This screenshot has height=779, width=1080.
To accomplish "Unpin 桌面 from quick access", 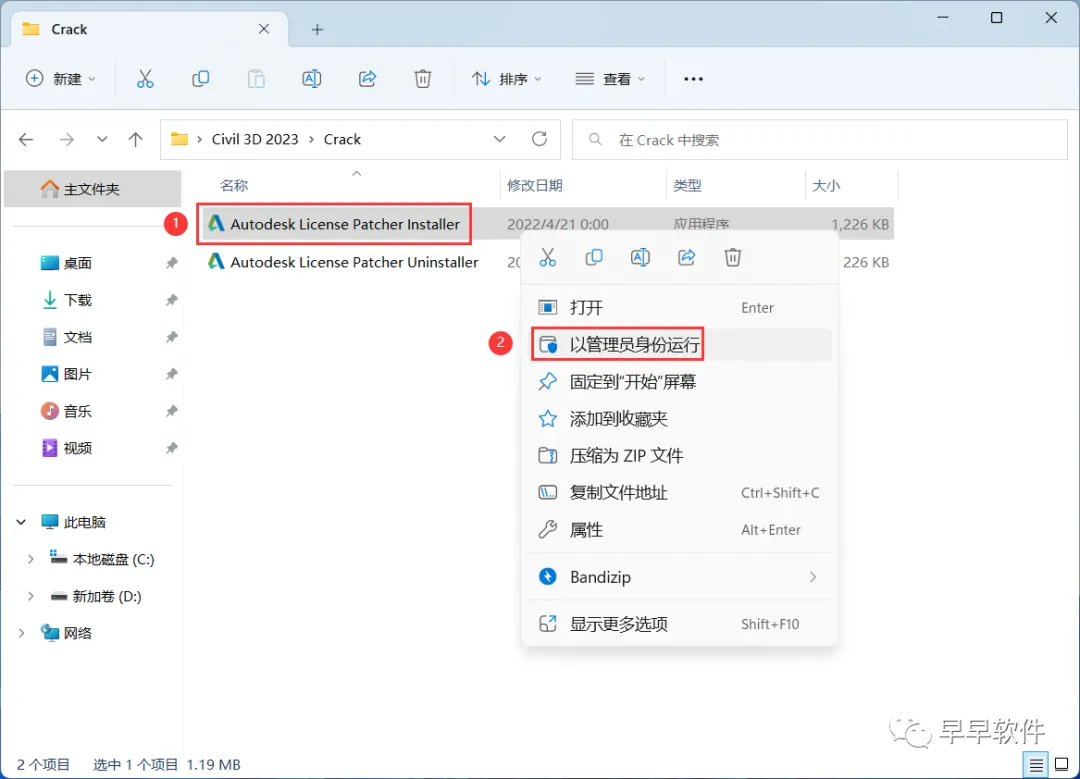I will point(172,263).
